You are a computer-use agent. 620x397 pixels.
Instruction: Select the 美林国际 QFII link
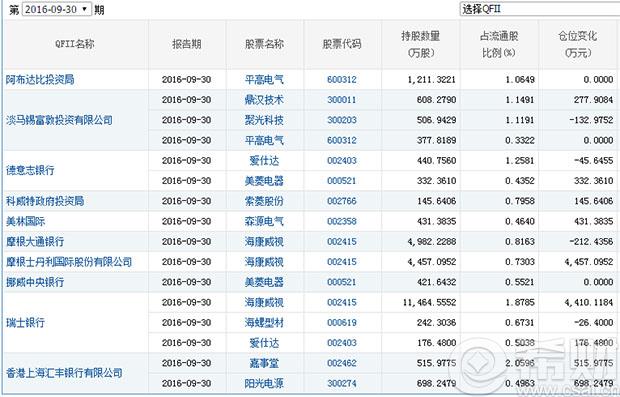tap(25, 221)
